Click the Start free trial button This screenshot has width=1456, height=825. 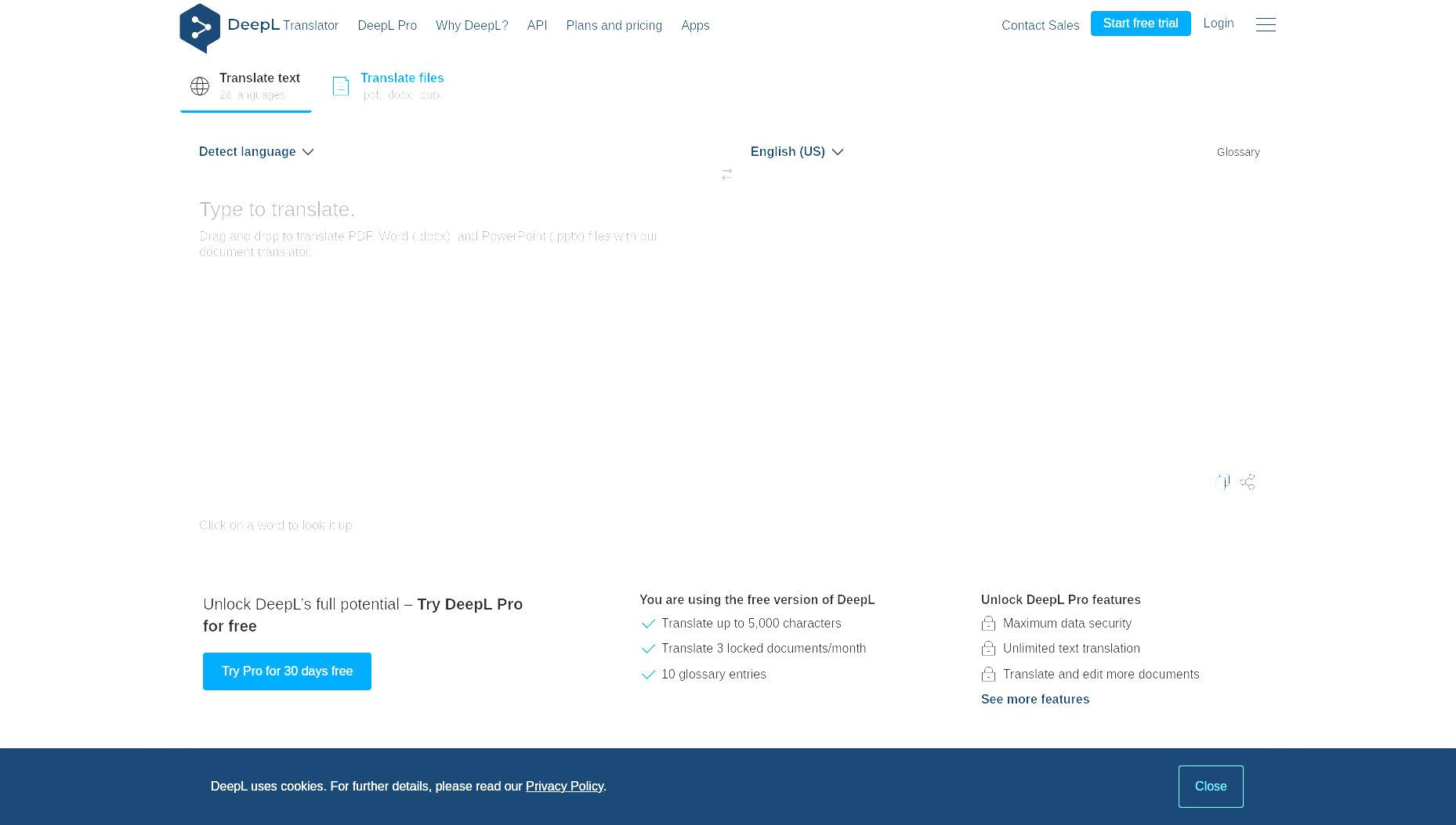click(x=1140, y=24)
